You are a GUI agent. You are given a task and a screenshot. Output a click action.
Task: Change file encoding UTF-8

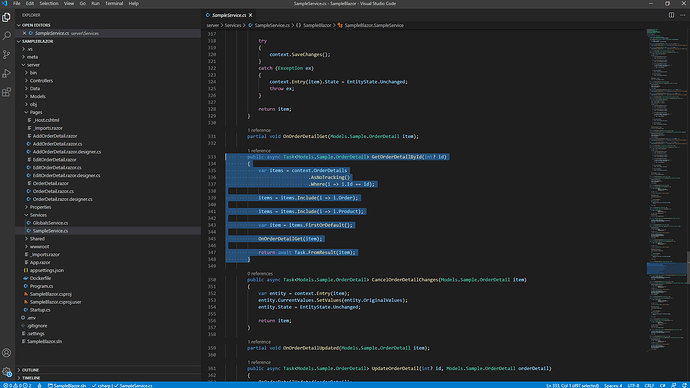coord(633,385)
